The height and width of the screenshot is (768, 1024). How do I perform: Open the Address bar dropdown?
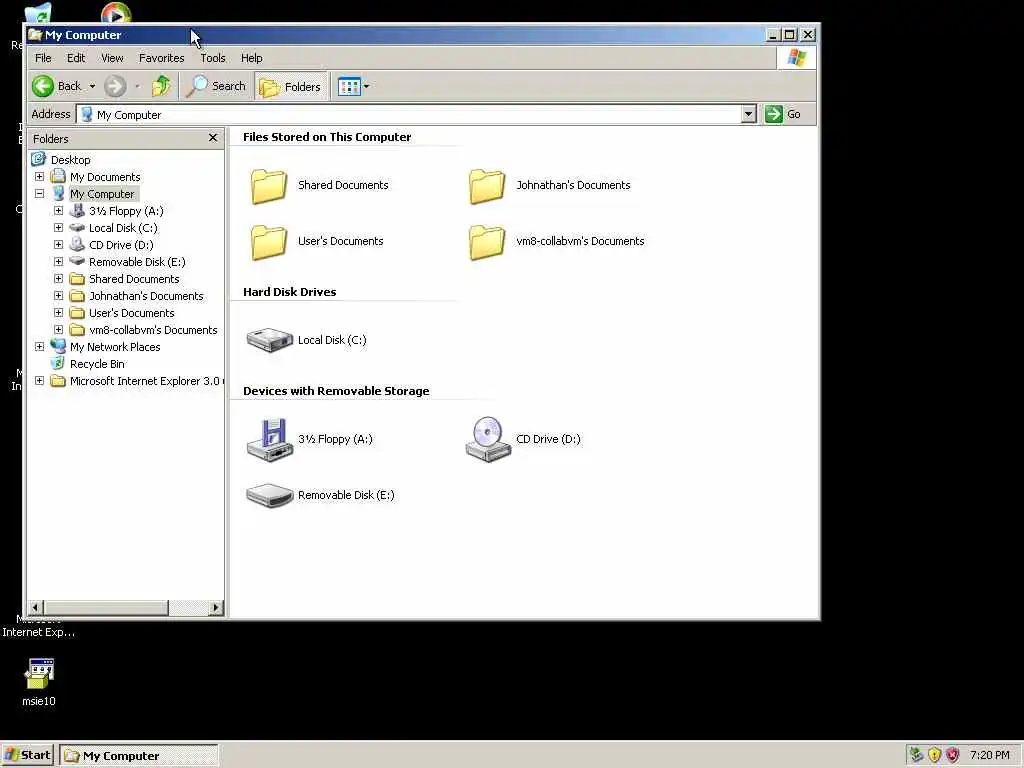(x=749, y=114)
